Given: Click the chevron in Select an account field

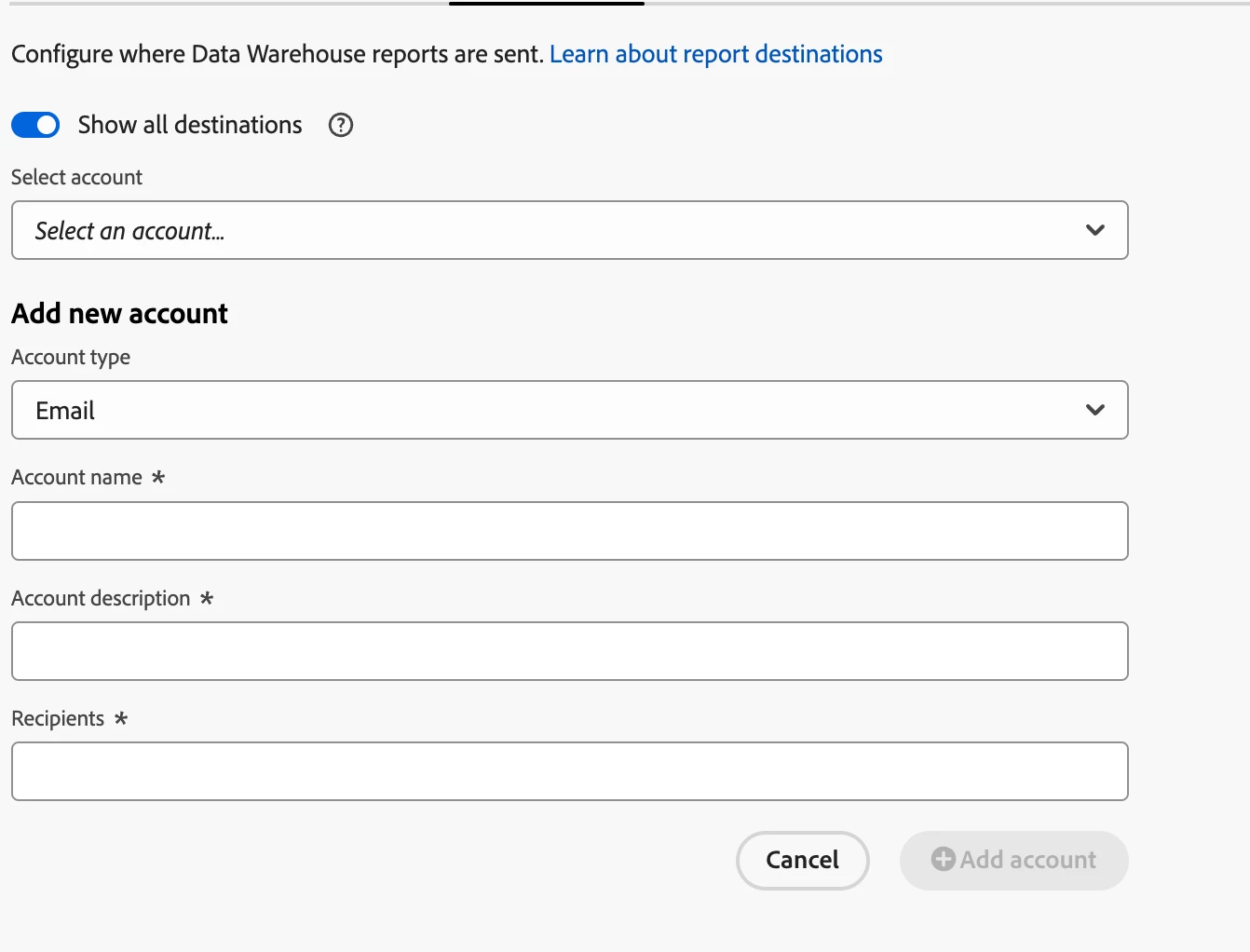Looking at the screenshot, I should [1095, 230].
